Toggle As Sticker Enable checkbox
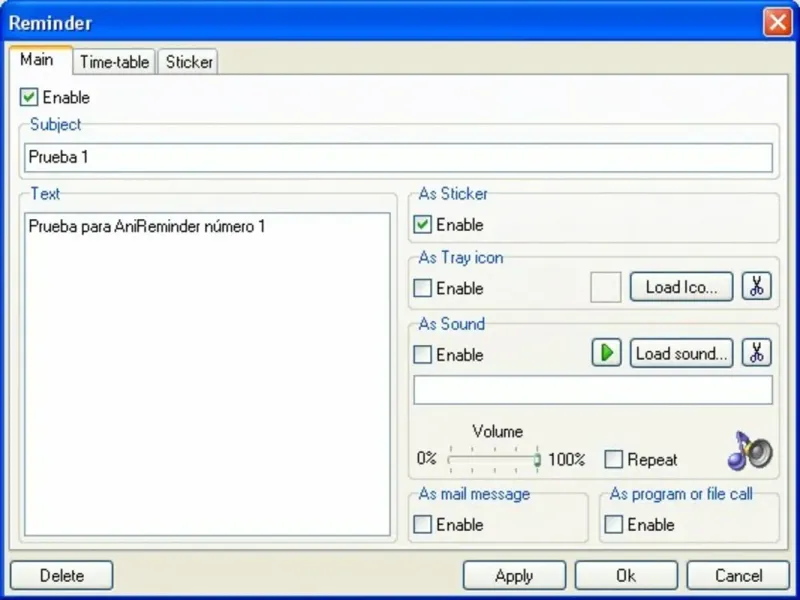Screen dimensions: 800x600 (x=422, y=224)
